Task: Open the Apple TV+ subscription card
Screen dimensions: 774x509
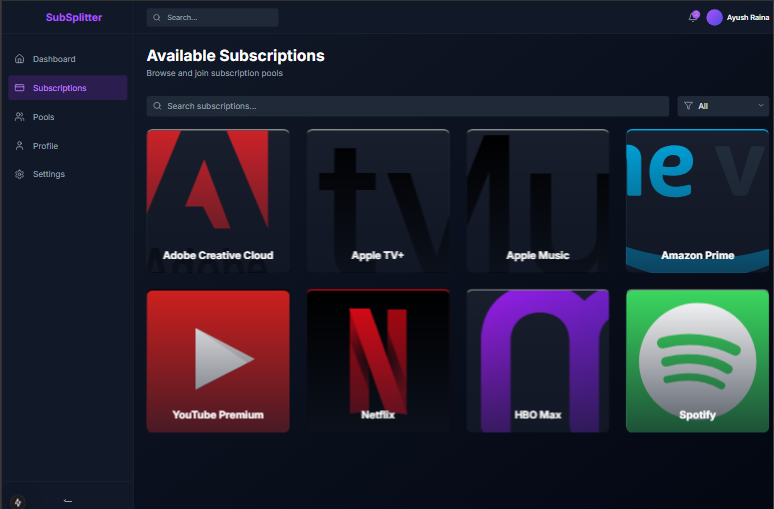Action: [378, 201]
